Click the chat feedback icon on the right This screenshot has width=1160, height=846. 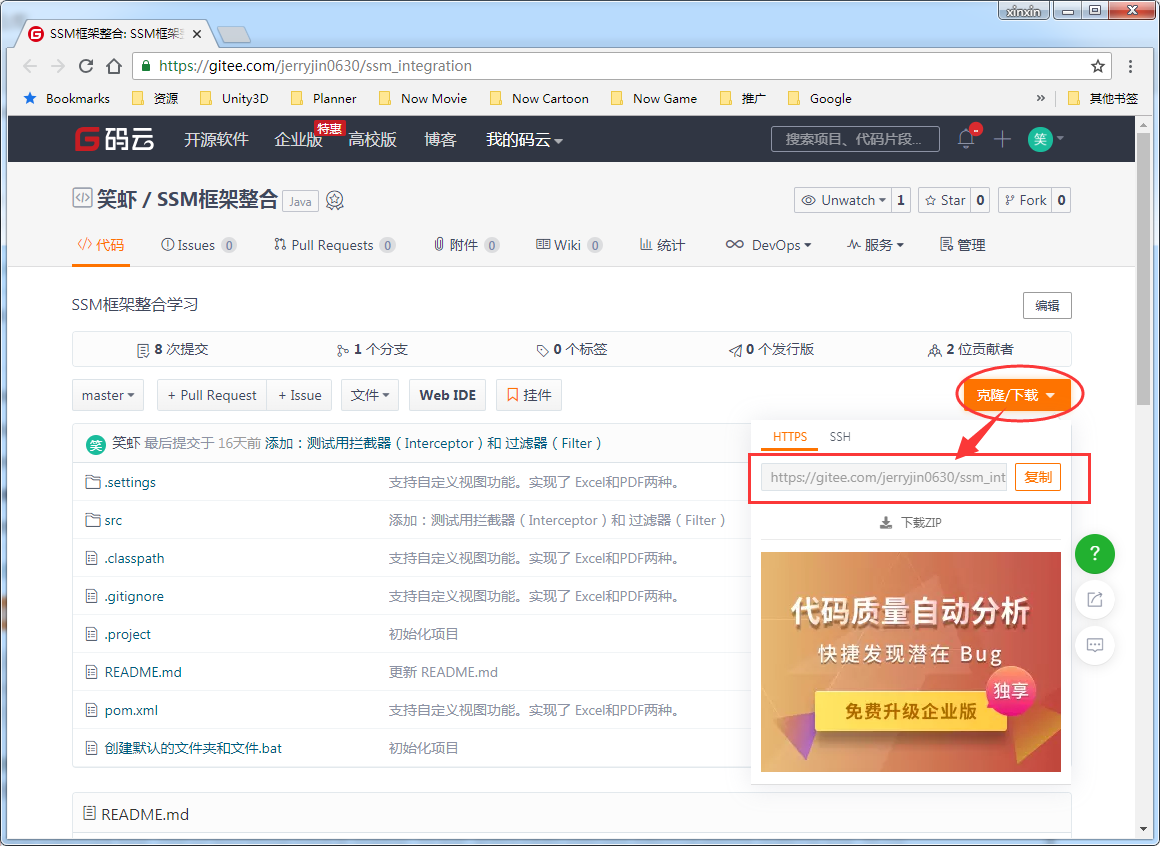[1095, 645]
